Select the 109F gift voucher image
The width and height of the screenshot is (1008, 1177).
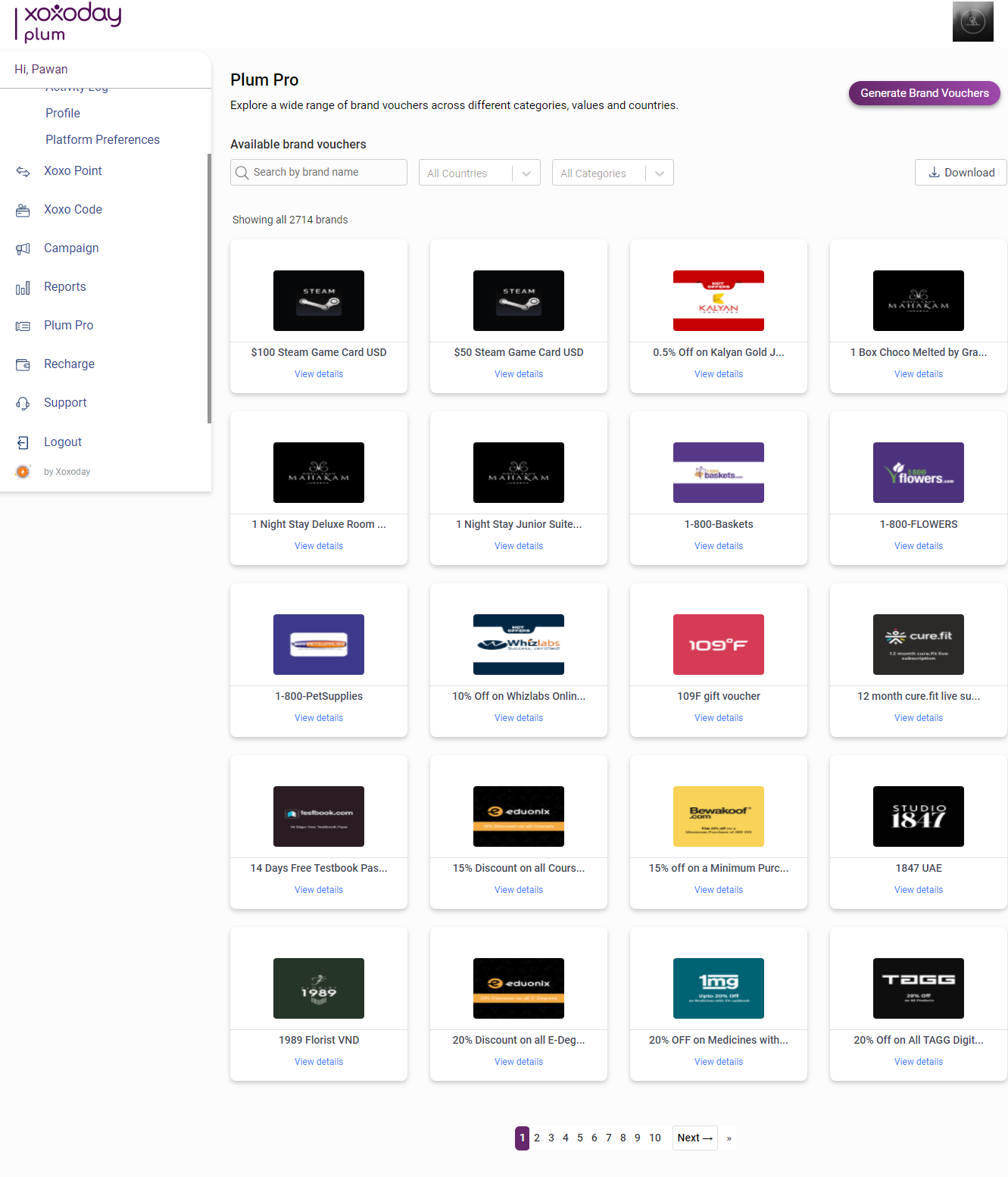pos(719,645)
